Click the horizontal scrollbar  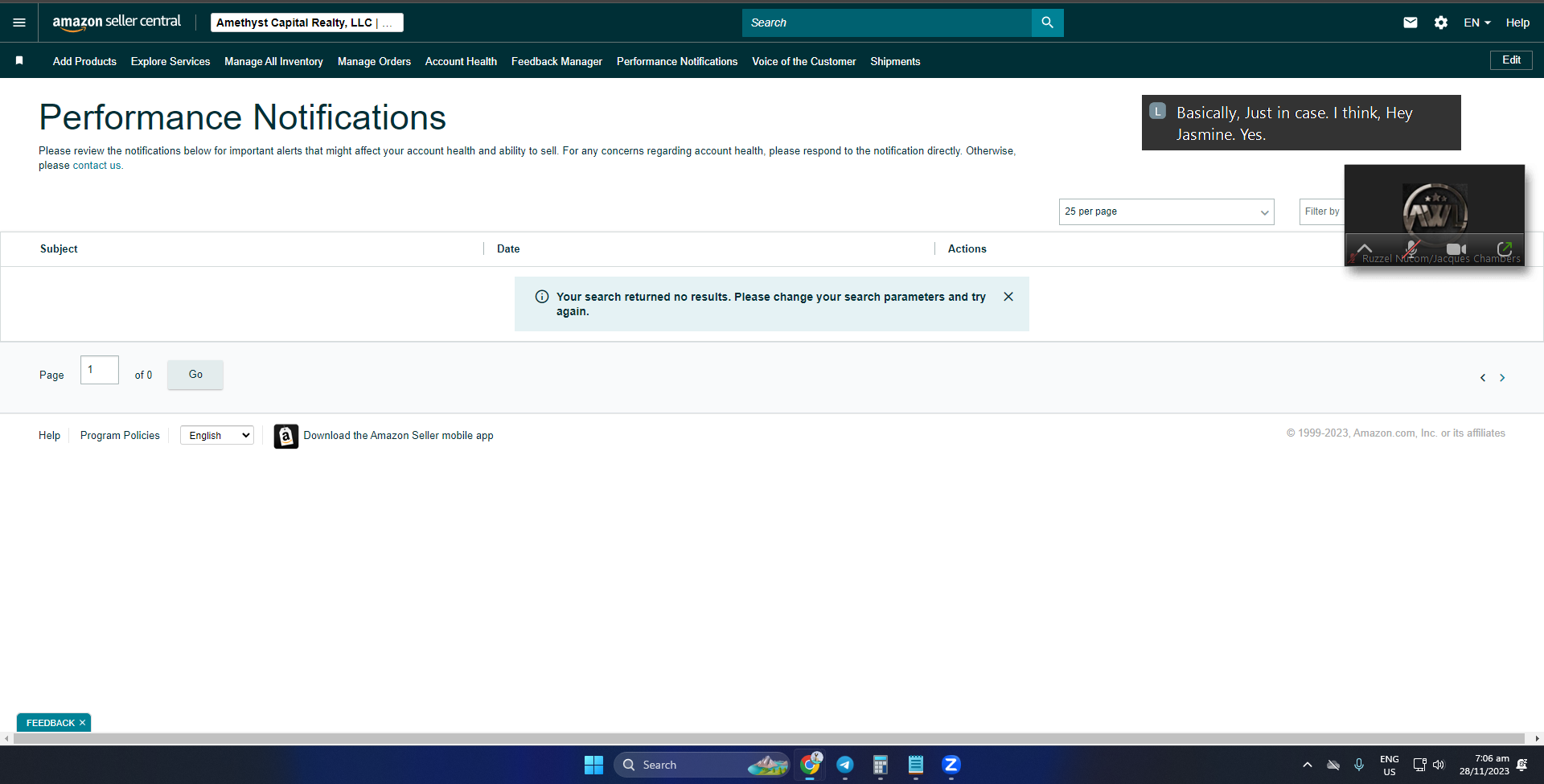pyautogui.click(x=769, y=738)
